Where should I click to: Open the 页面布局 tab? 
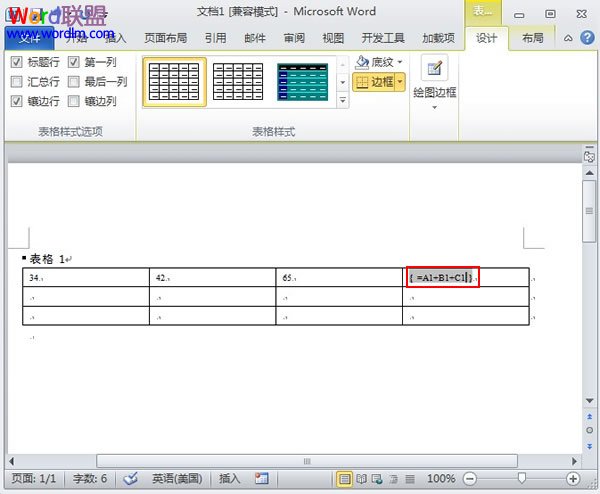click(x=166, y=38)
